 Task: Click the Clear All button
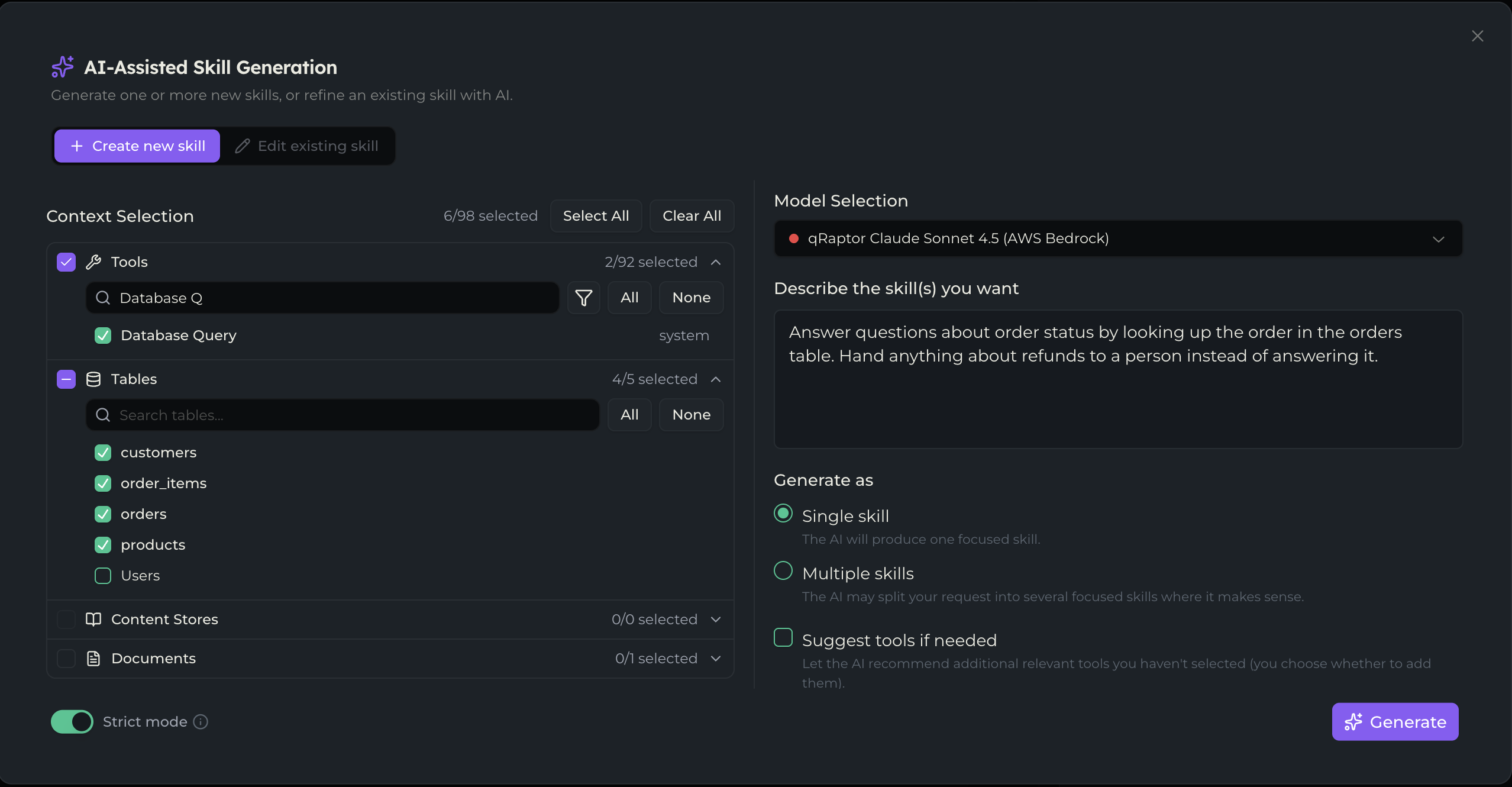[x=692, y=216]
